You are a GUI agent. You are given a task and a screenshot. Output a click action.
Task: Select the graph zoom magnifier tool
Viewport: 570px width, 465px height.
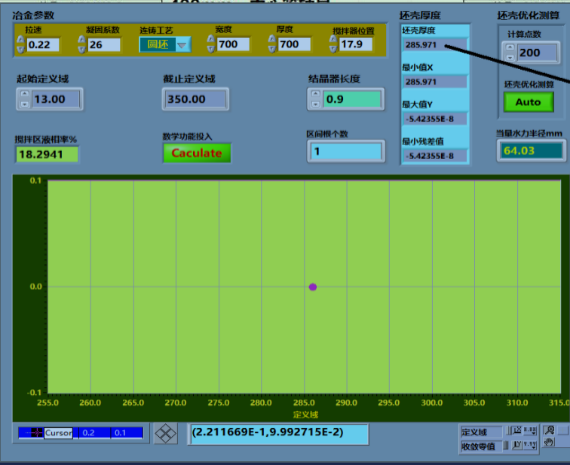(549, 430)
